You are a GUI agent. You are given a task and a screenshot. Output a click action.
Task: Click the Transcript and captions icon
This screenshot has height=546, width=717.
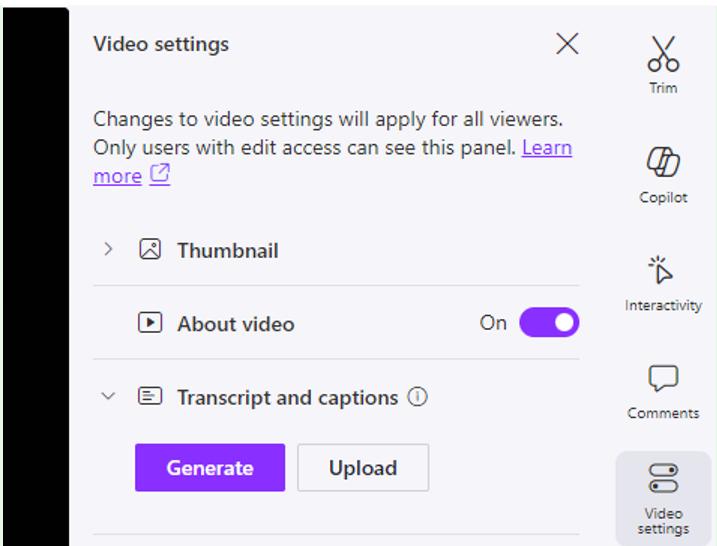tap(150, 397)
